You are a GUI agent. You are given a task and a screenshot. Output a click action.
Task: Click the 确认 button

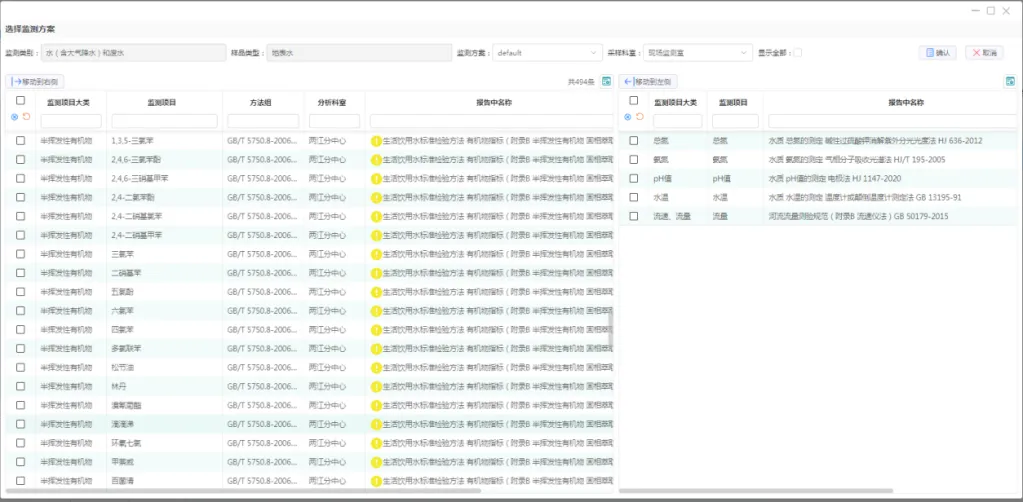point(937,53)
